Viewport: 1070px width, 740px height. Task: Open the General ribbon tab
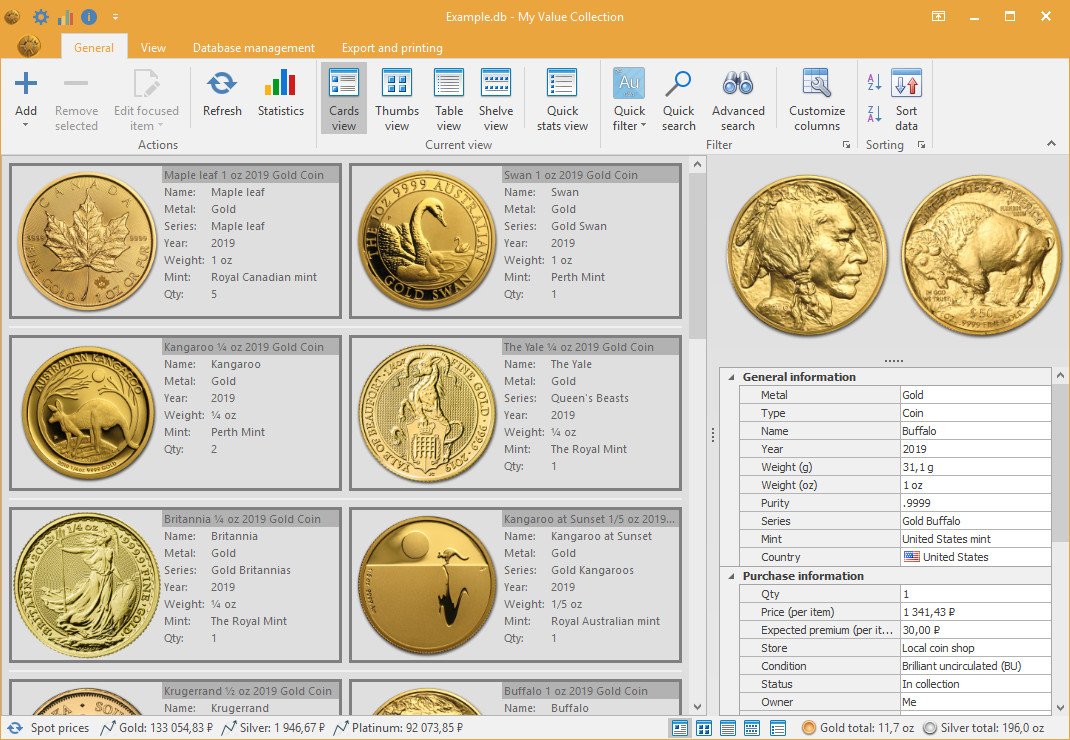[x=93, y=48]
